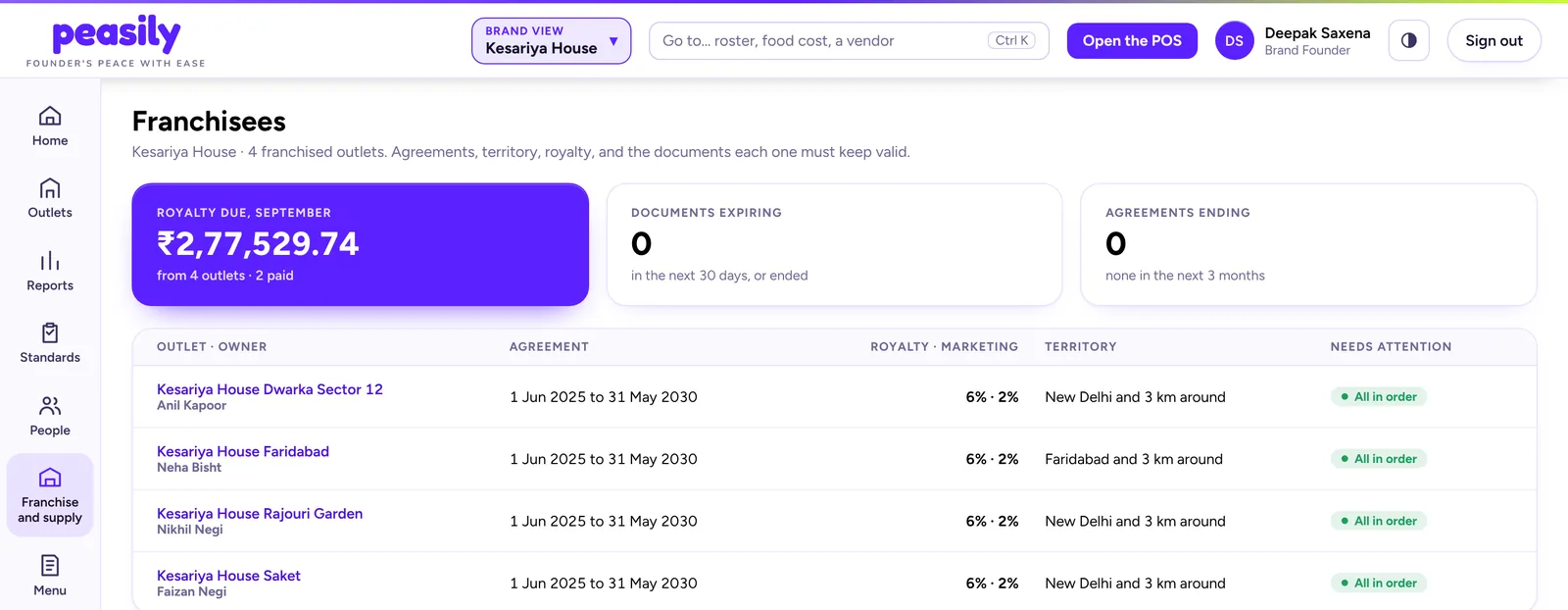The width and height of the screenshot is (1568, 610).
Task: Go to Outlets in the sidebar
Action: point(50,198)
